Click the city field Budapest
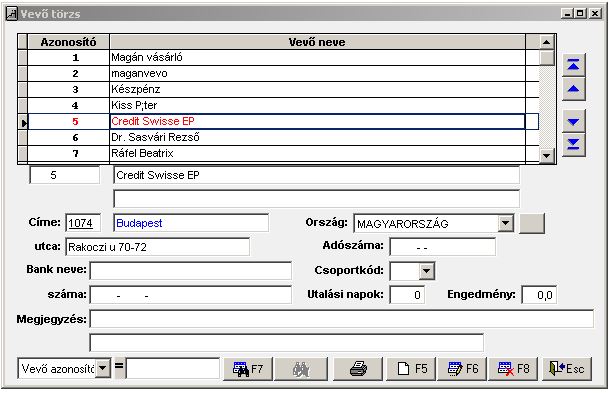610x393 pixels. (191, 223)
